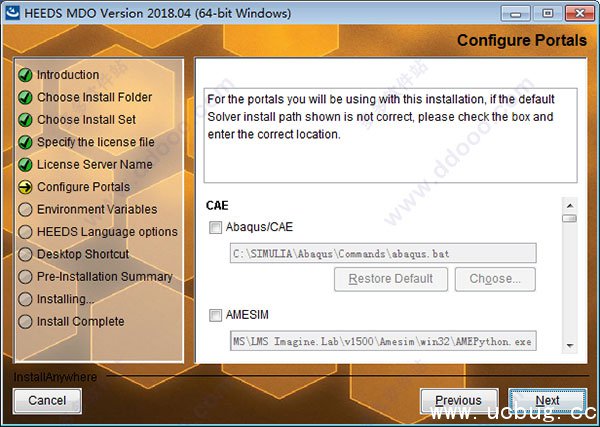
Task: Enable the AMESIM checkbox
Action: (x=215, y=316)
